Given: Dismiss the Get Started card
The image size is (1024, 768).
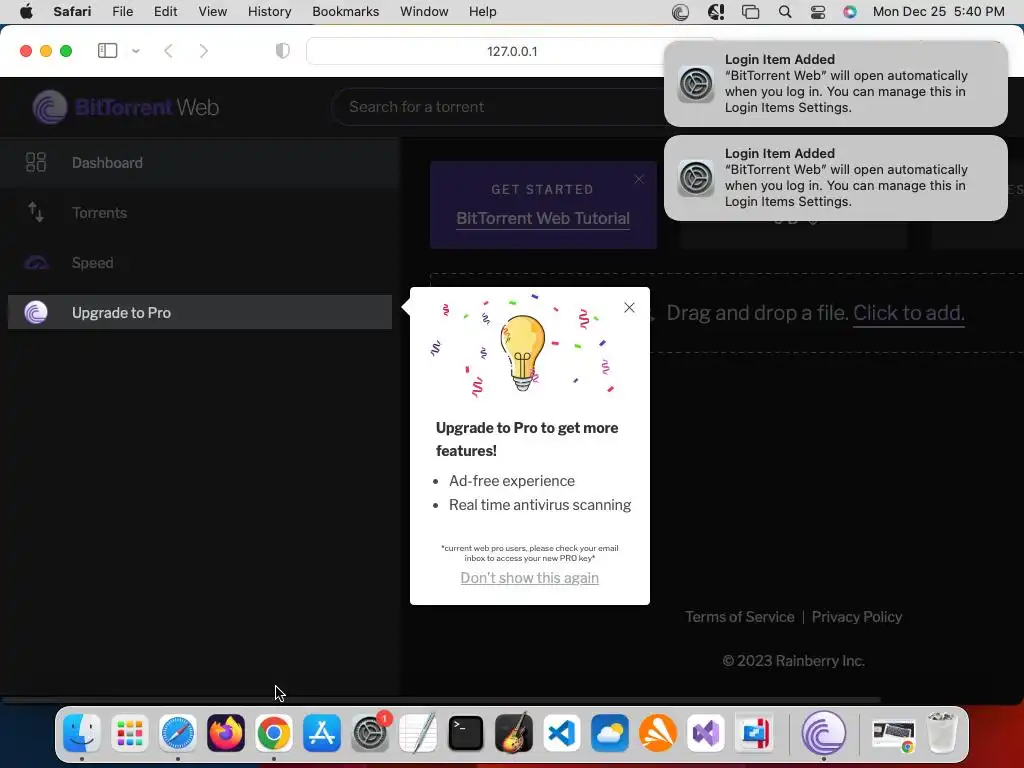Looking at the screenshot, I should click(639, 179).
